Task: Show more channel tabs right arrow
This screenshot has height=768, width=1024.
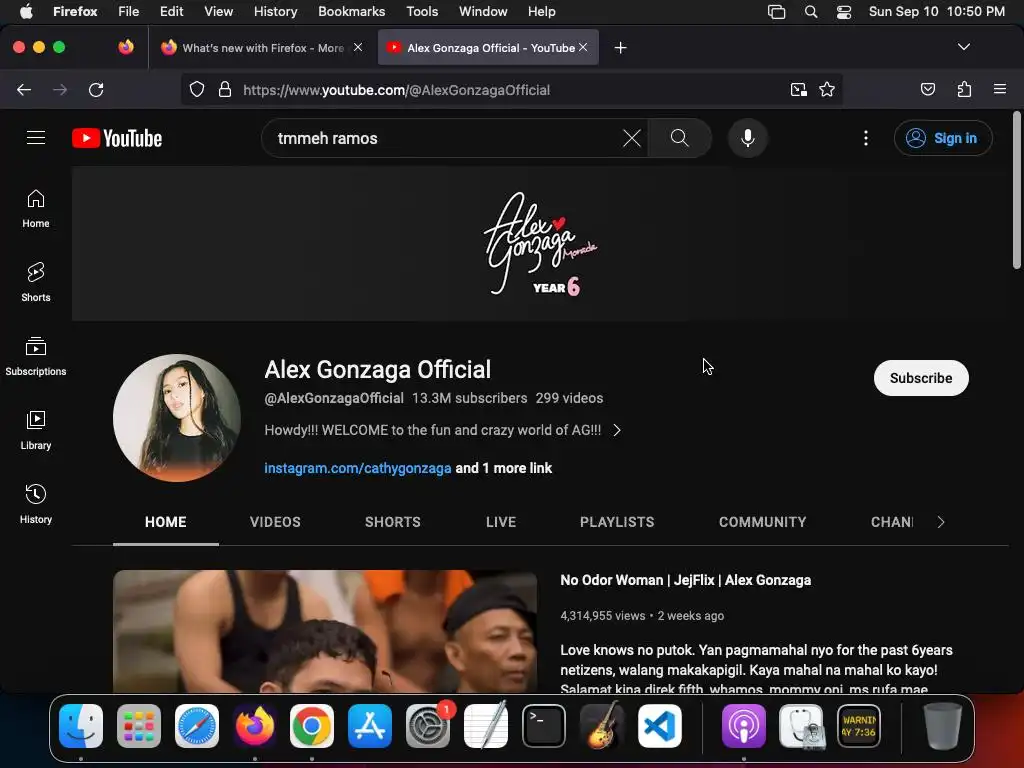Action: [940, 522]
